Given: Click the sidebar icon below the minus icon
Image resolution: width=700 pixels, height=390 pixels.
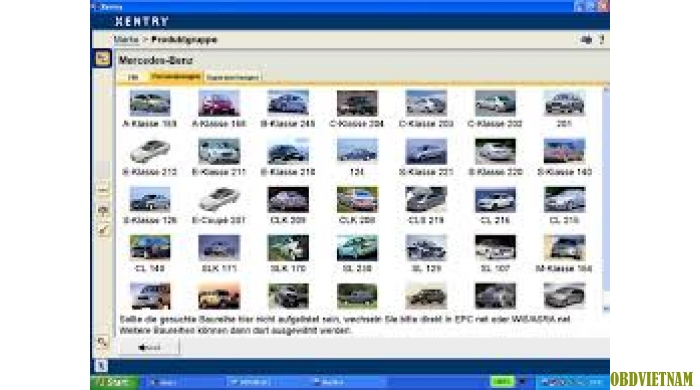Looking at the screenshot, I should tap(103, 211).
